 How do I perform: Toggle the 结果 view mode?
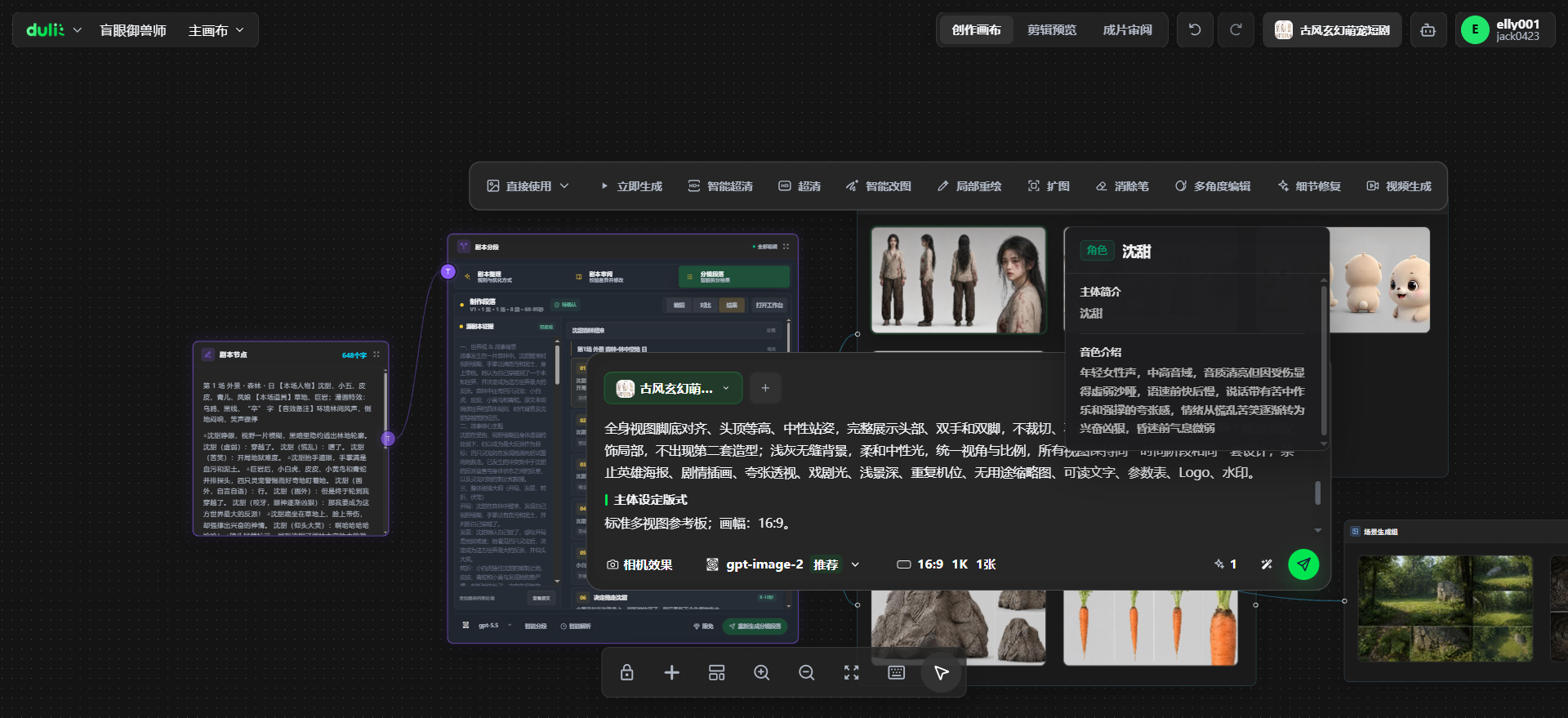point(732,305)
